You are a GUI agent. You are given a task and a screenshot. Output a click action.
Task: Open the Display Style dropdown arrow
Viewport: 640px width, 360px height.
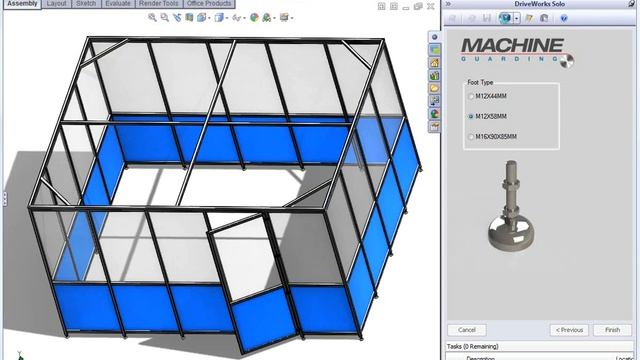[227, 18]
